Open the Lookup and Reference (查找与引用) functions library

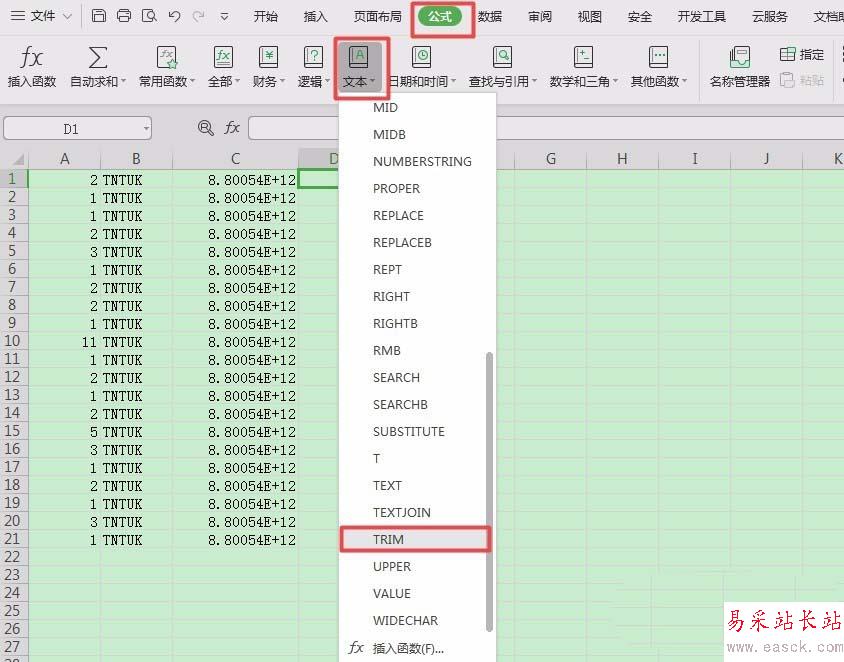click(x=502, y=57)
